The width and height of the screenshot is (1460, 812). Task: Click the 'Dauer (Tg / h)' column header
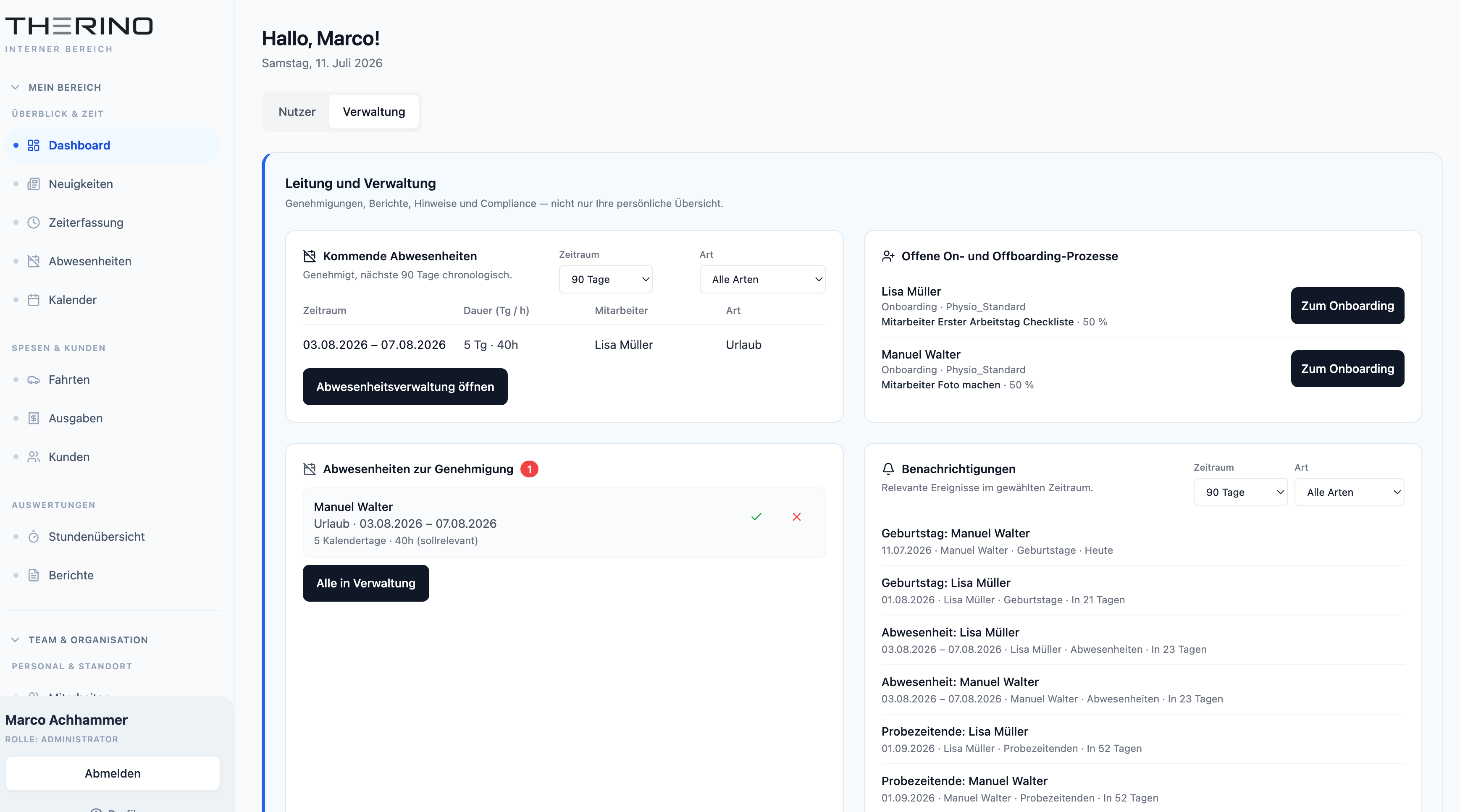click(x=496, y=311)
